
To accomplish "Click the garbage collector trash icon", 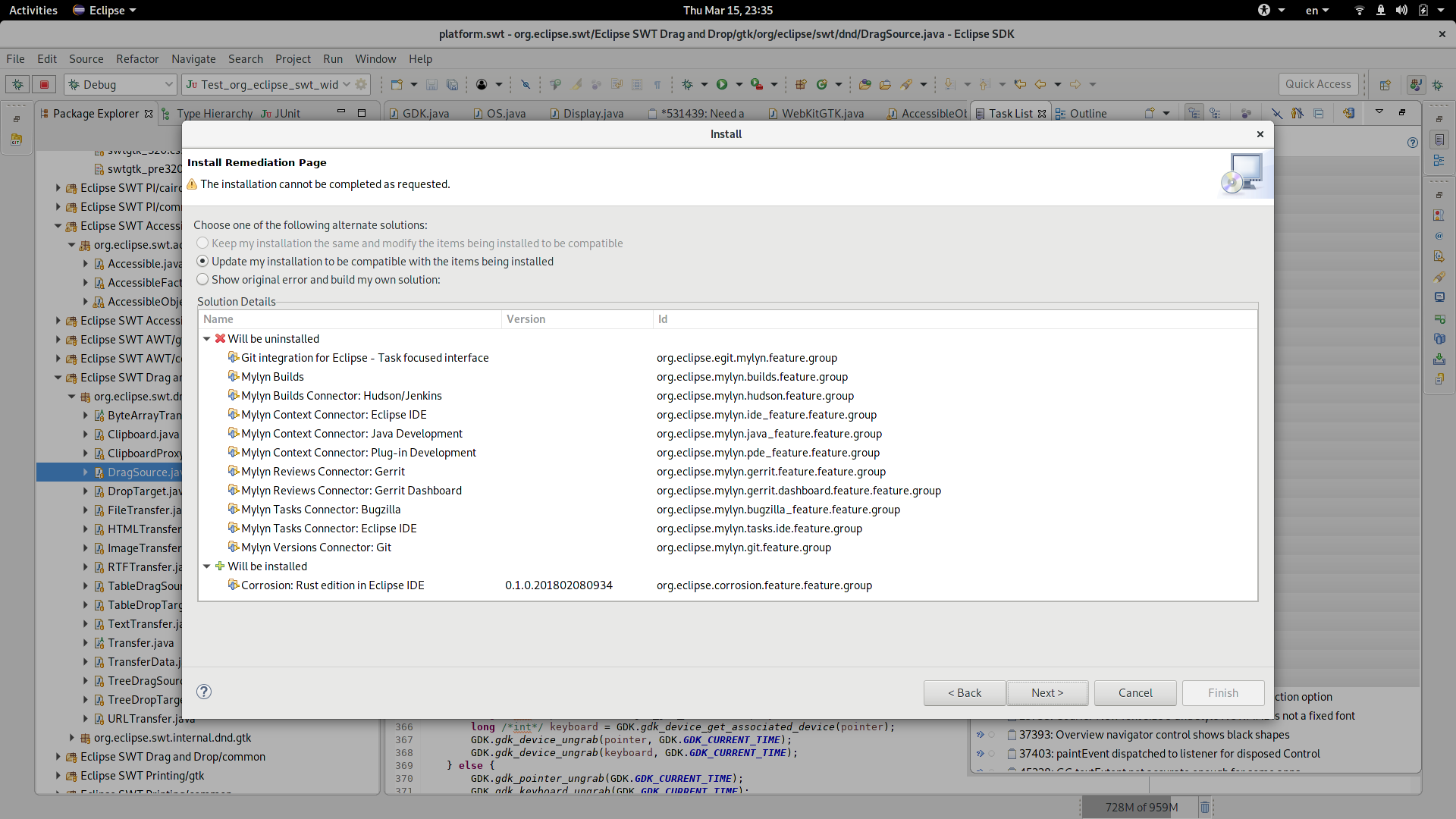I will click(x=1204, y=807).
